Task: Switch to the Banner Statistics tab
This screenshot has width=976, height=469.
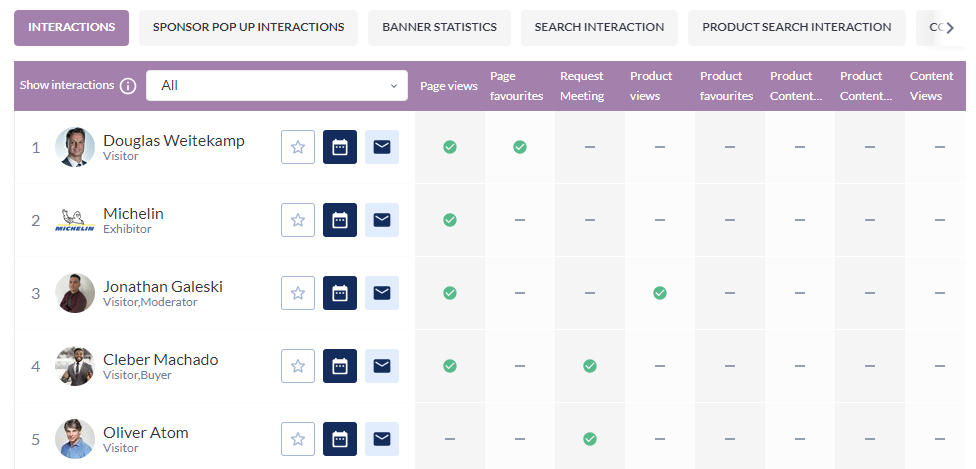Action: click(439, 27)
